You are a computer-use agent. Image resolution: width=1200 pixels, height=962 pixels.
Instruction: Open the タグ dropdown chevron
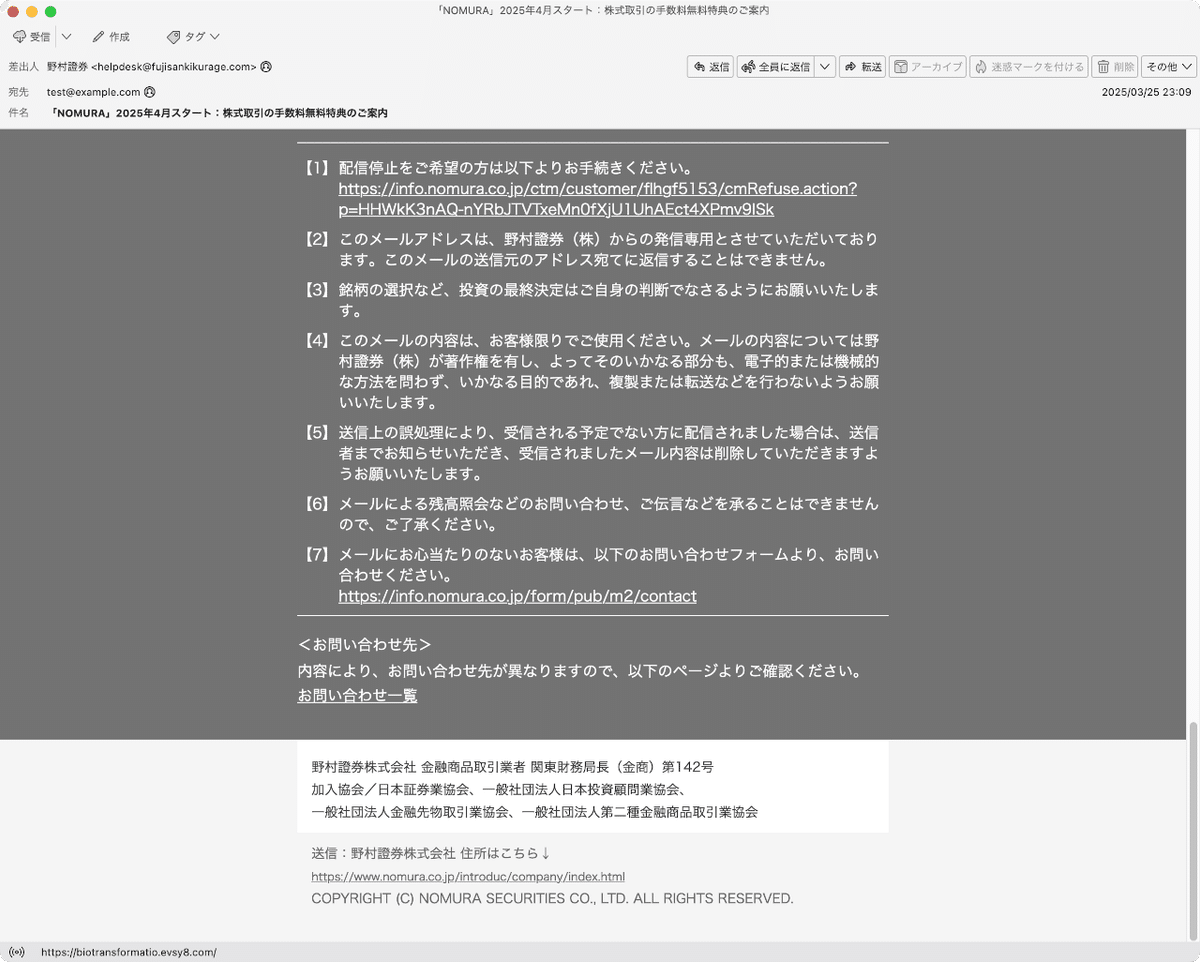213,36
